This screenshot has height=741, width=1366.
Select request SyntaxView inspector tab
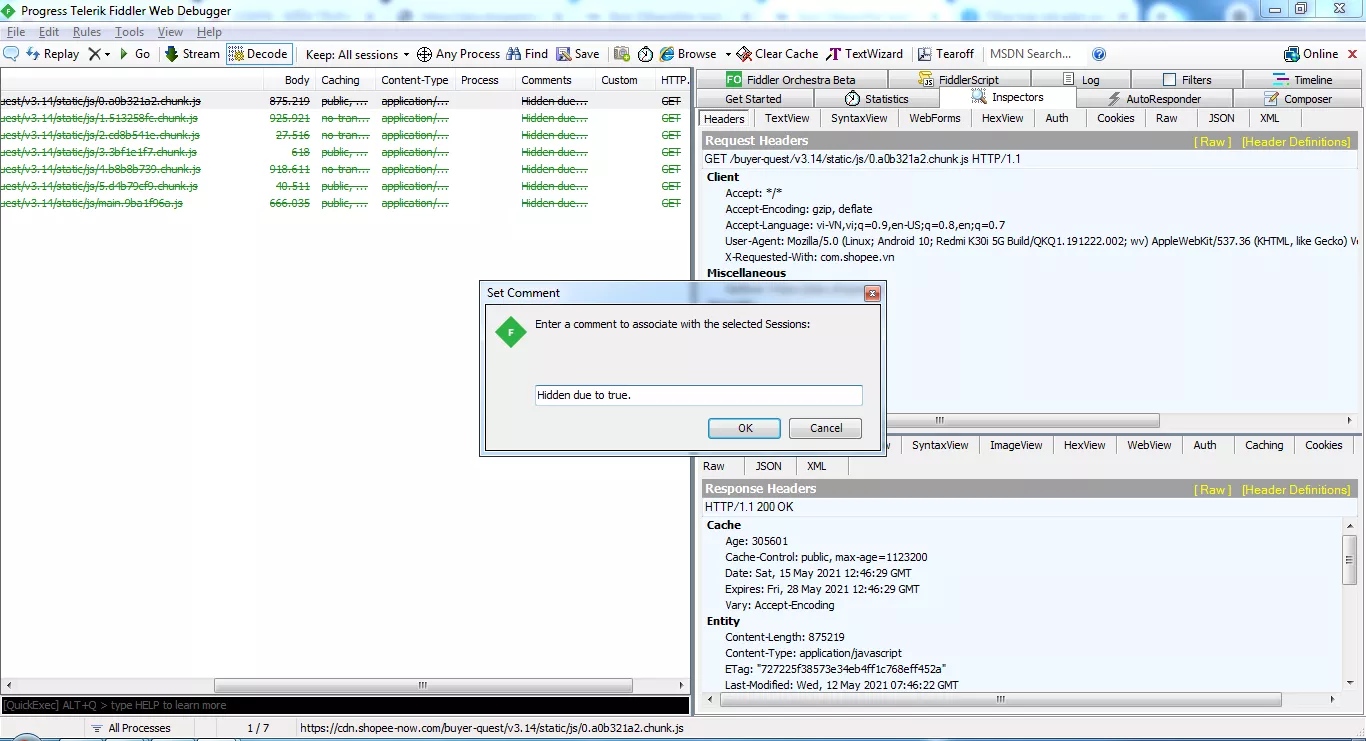coord(859,118)
